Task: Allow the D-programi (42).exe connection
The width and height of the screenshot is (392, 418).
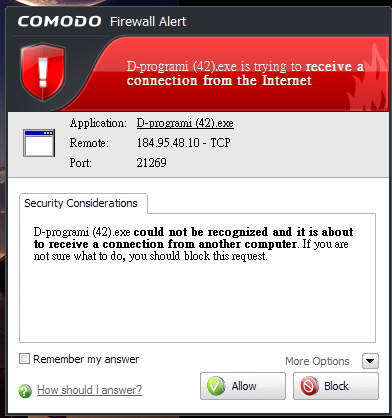Action: (x=243, y=386)
